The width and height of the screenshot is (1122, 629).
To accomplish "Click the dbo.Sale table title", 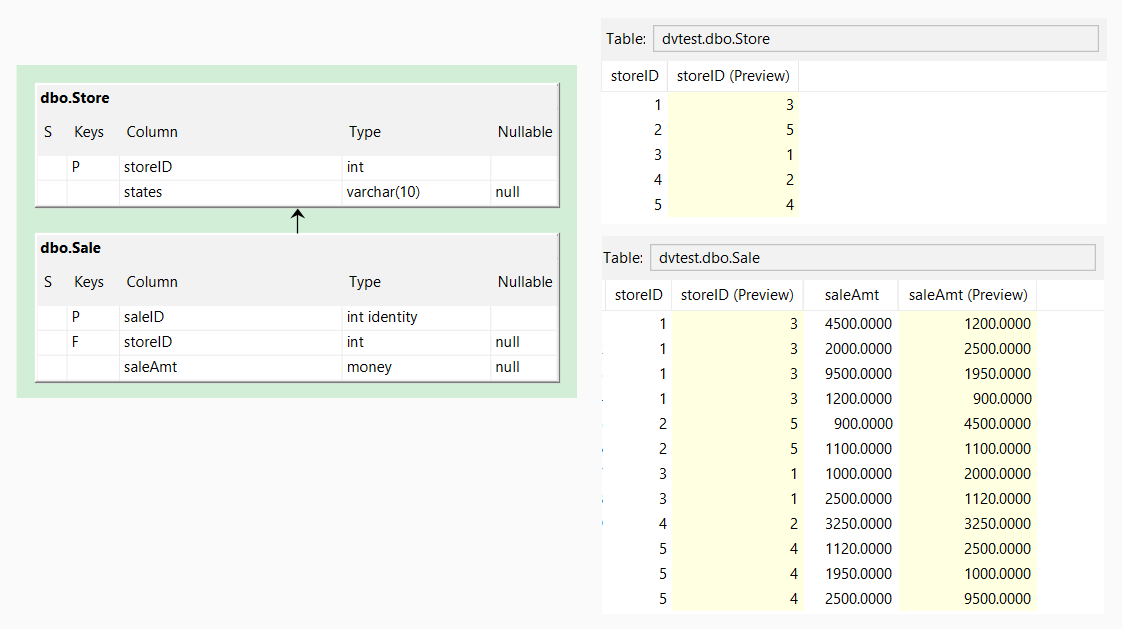I will tap(70, 248).
